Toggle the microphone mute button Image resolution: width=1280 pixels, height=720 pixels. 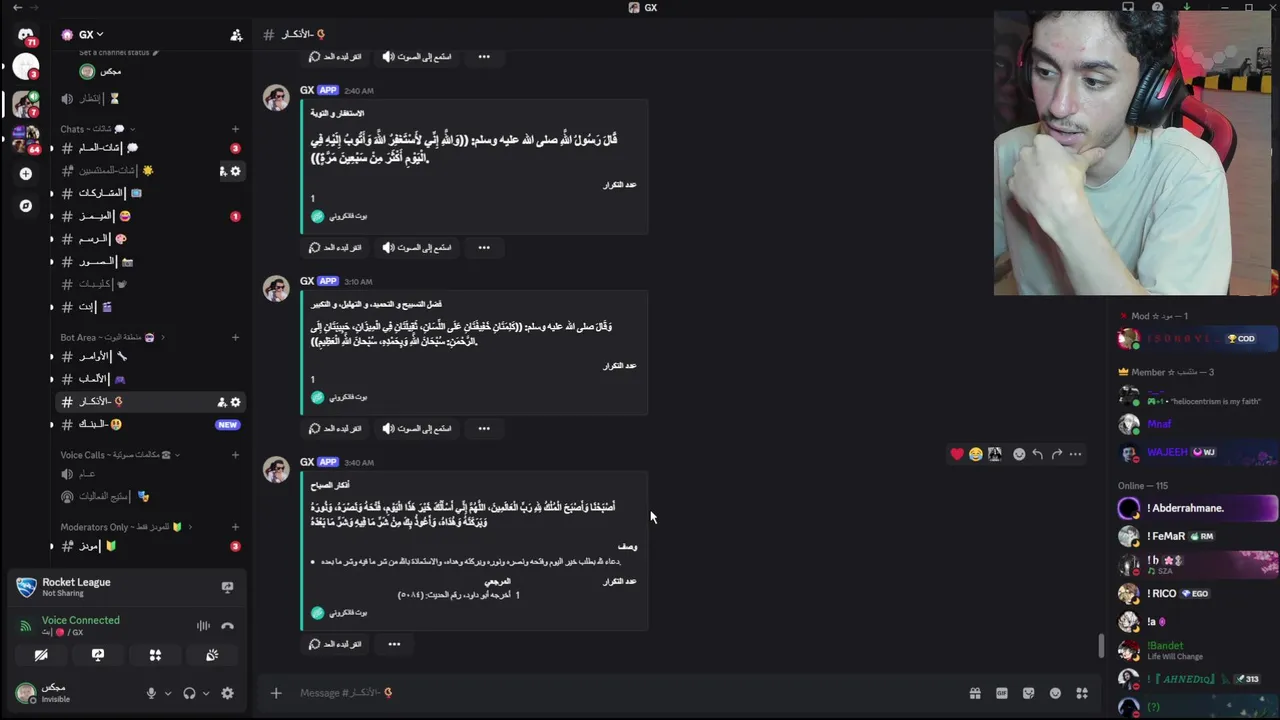click(x=151, y=693)
